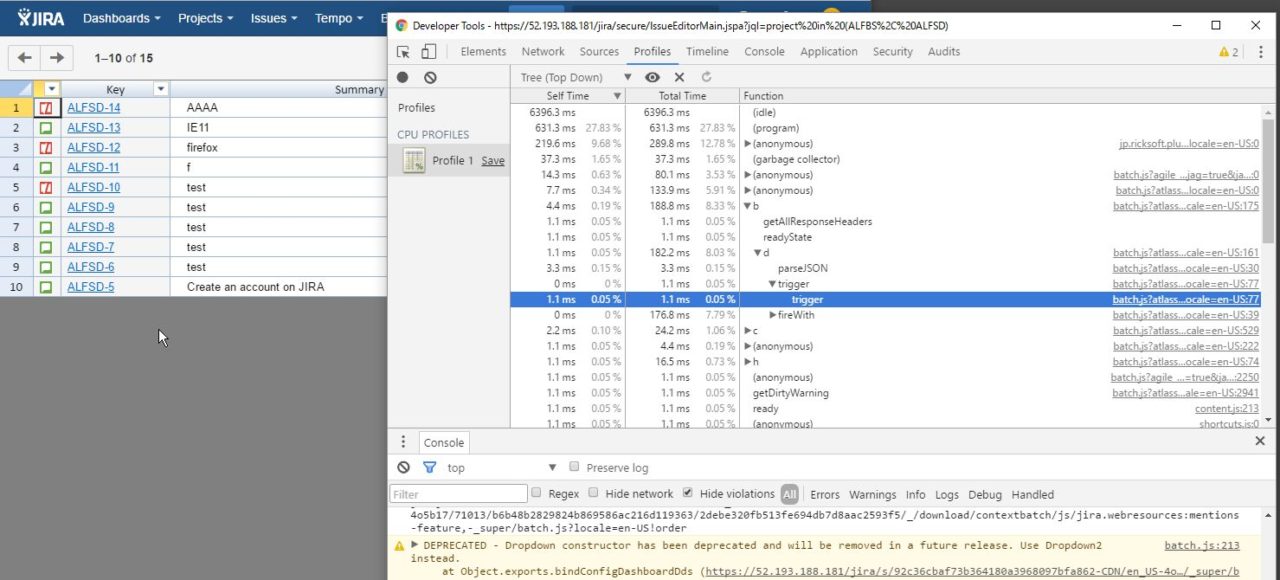Select the All console level filter
Viewport: 1280px width, 580px height.
click(x=790, y=494)
